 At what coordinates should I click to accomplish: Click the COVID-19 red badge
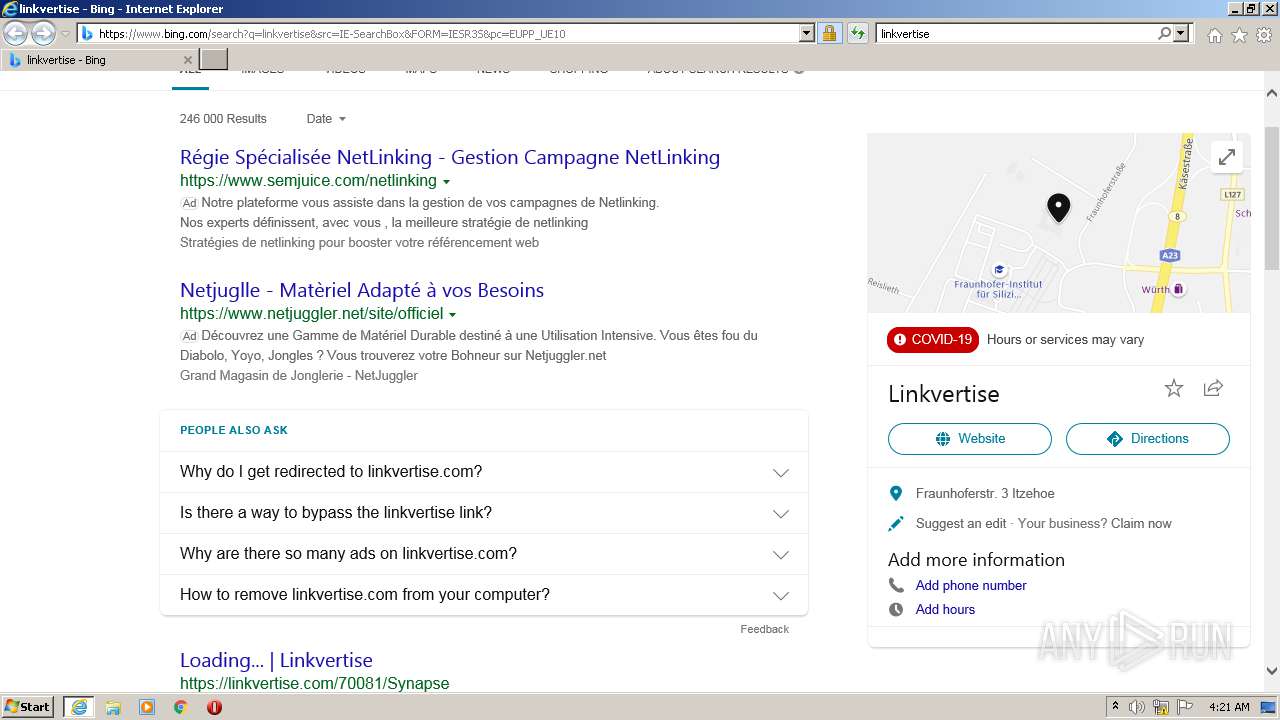pyautogui.click(x=932, y=340)
